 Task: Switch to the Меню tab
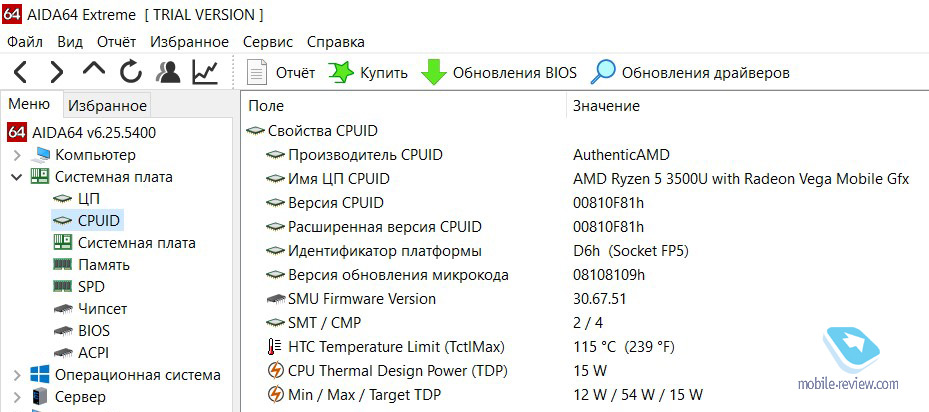(x=29, y=104)
